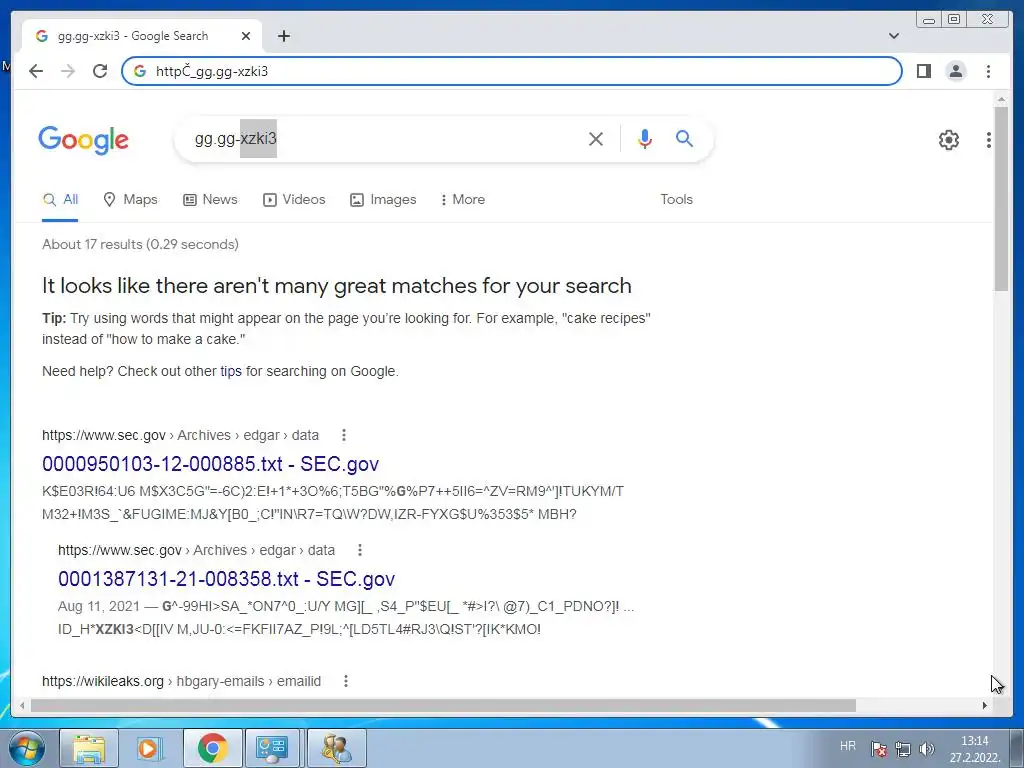Screen dimensions: 1024x768
Task: Open Chrome profile menu
Action: tap(956, 71)
